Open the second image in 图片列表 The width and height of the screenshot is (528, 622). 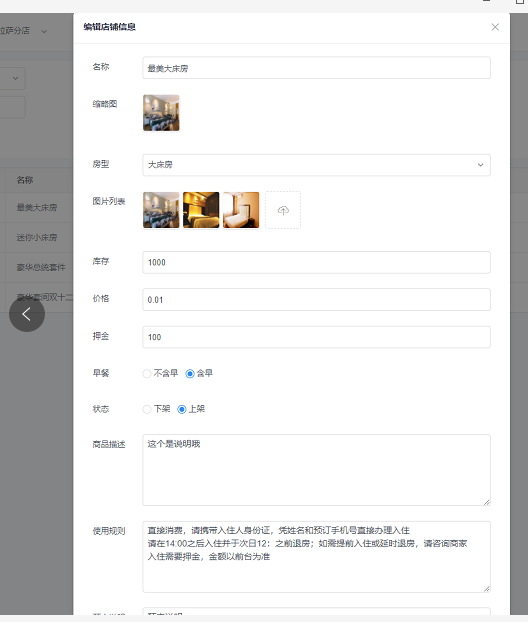[x=201, y=210]
